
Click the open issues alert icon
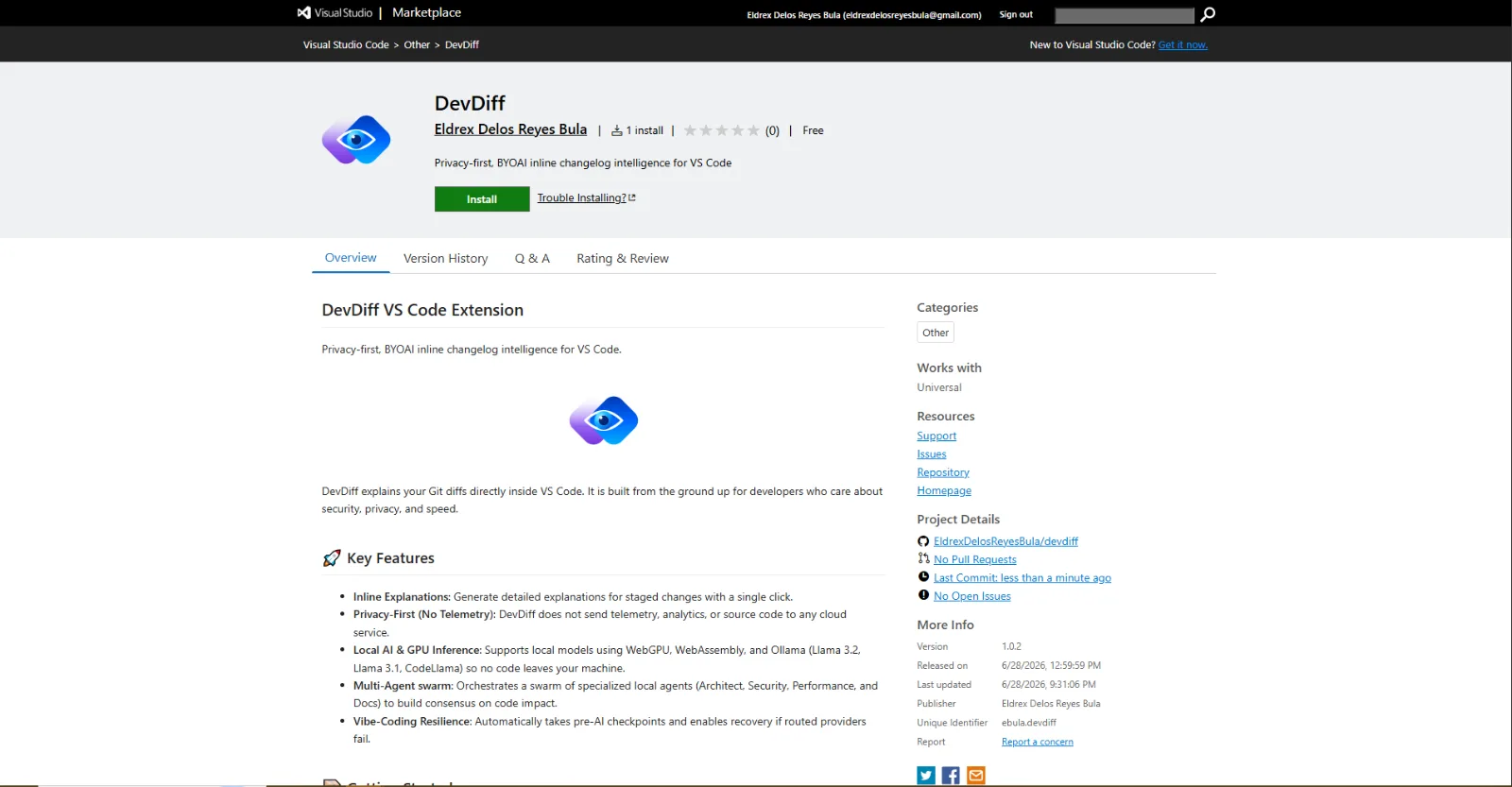point(923,595)
